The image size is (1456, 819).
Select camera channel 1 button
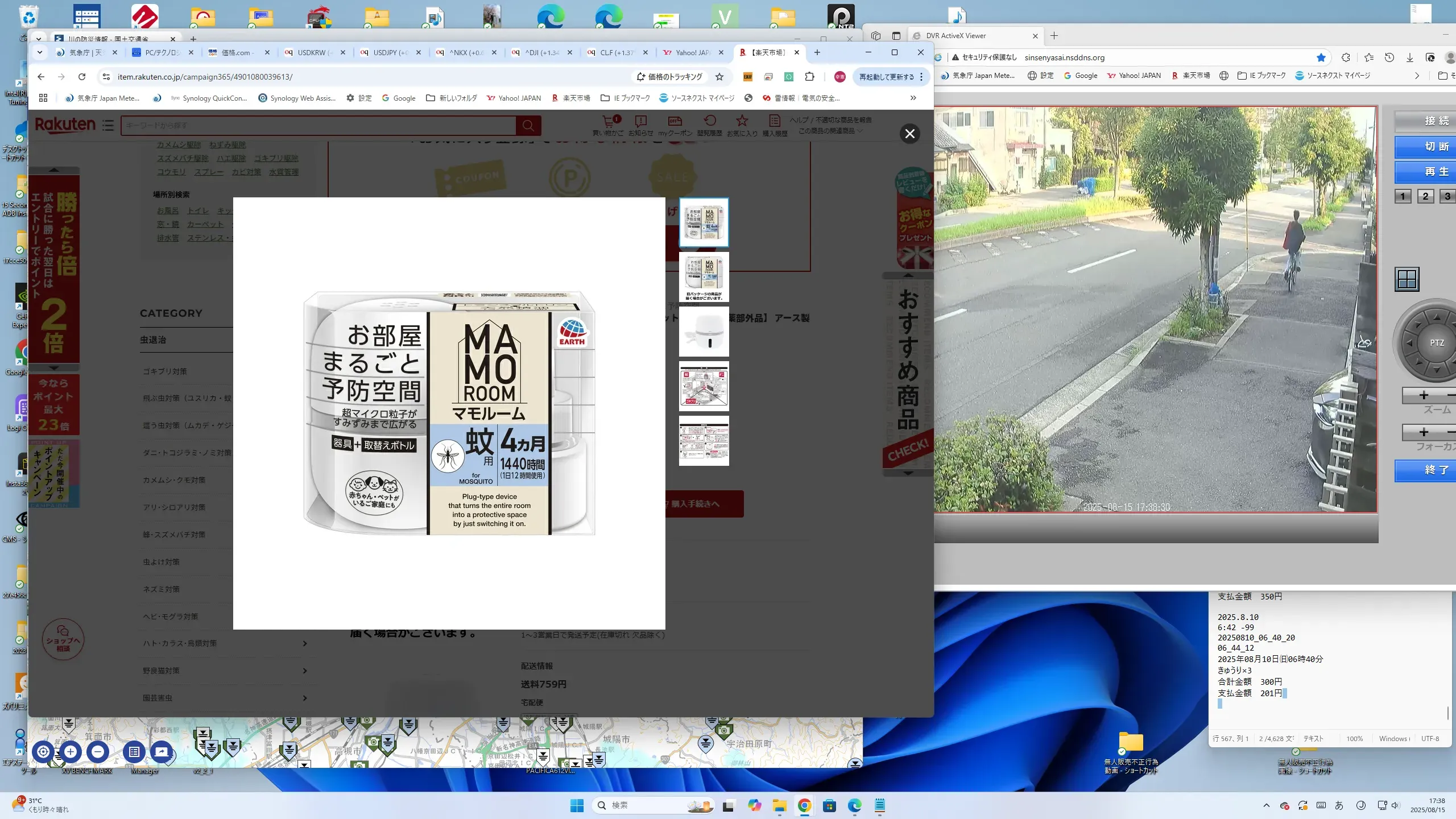coord(1403,196)
